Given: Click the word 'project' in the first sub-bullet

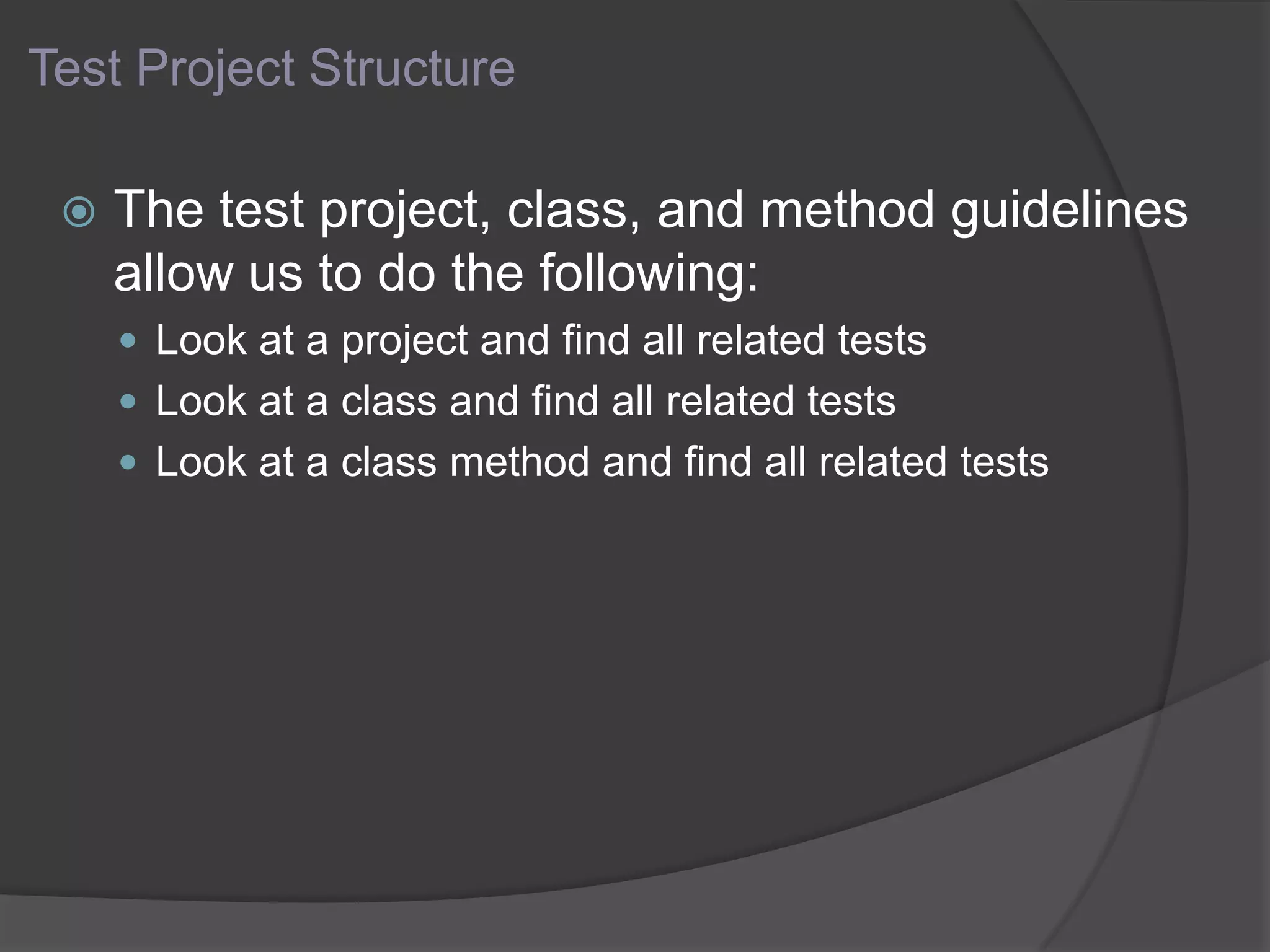Looking at the screenshot, I should [404, 340].
